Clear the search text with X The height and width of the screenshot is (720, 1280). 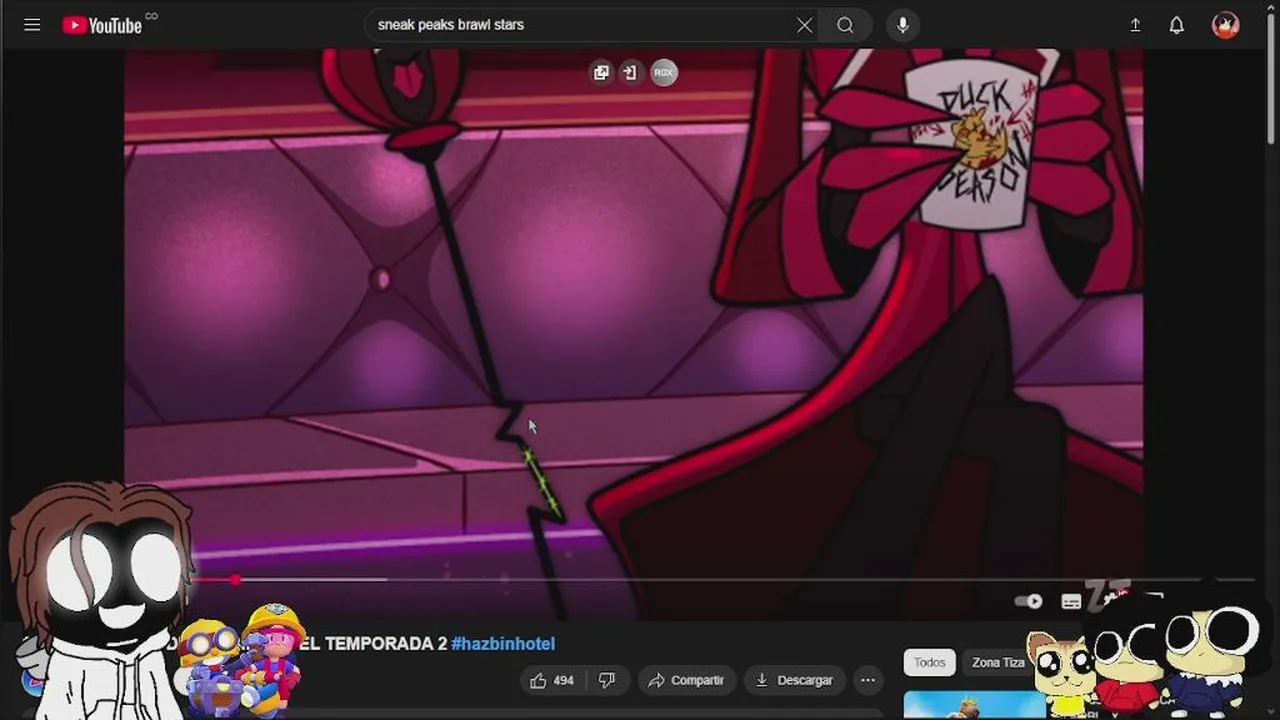click(804, 25)
